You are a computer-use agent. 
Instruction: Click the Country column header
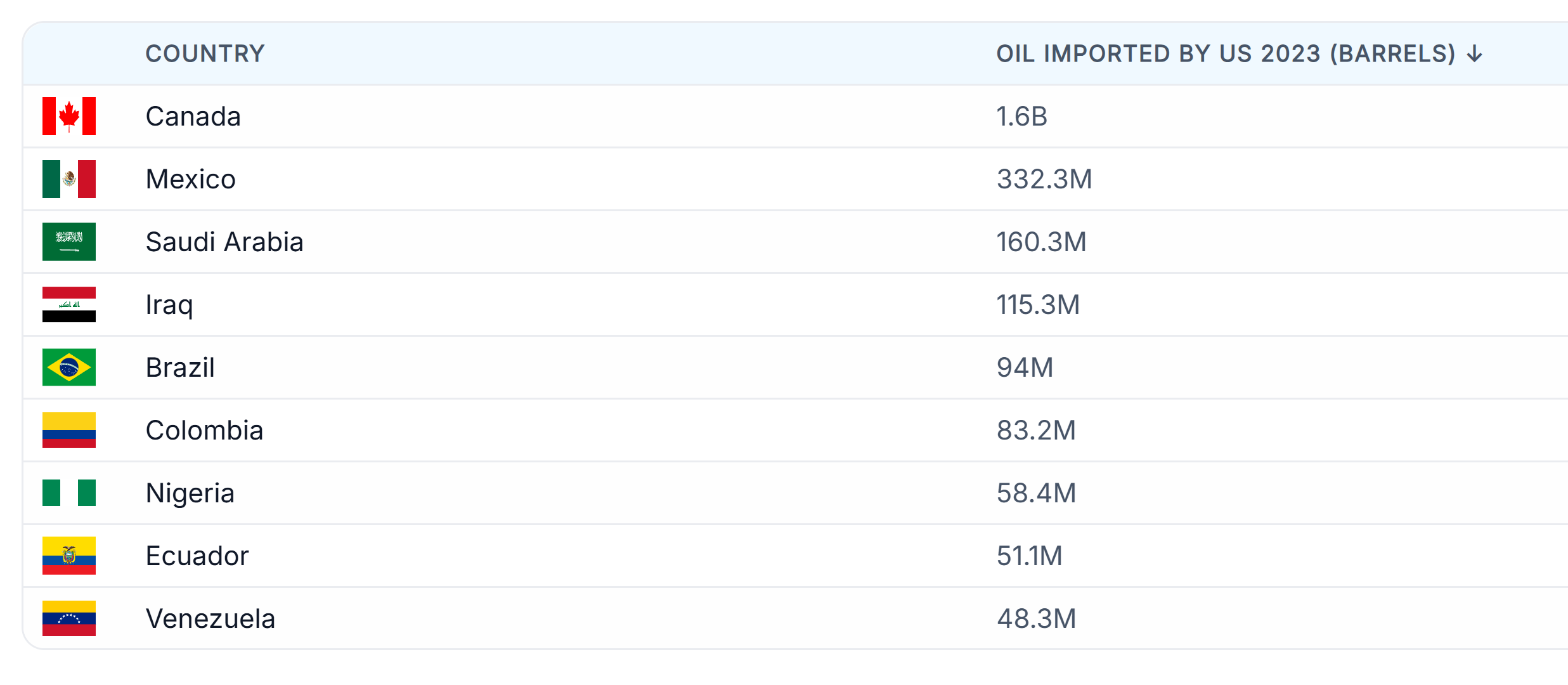[x=205, y=54]
